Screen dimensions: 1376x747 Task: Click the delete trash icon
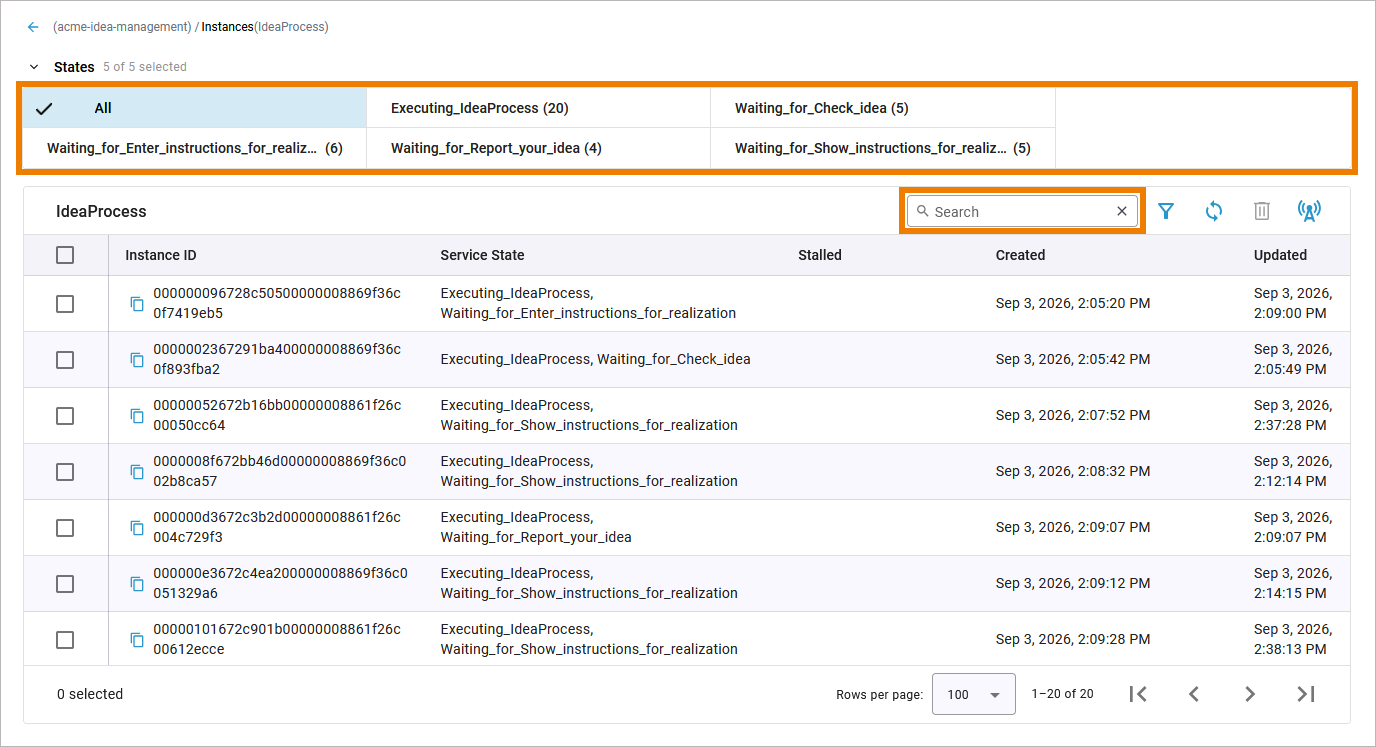tap(1262, 211)
